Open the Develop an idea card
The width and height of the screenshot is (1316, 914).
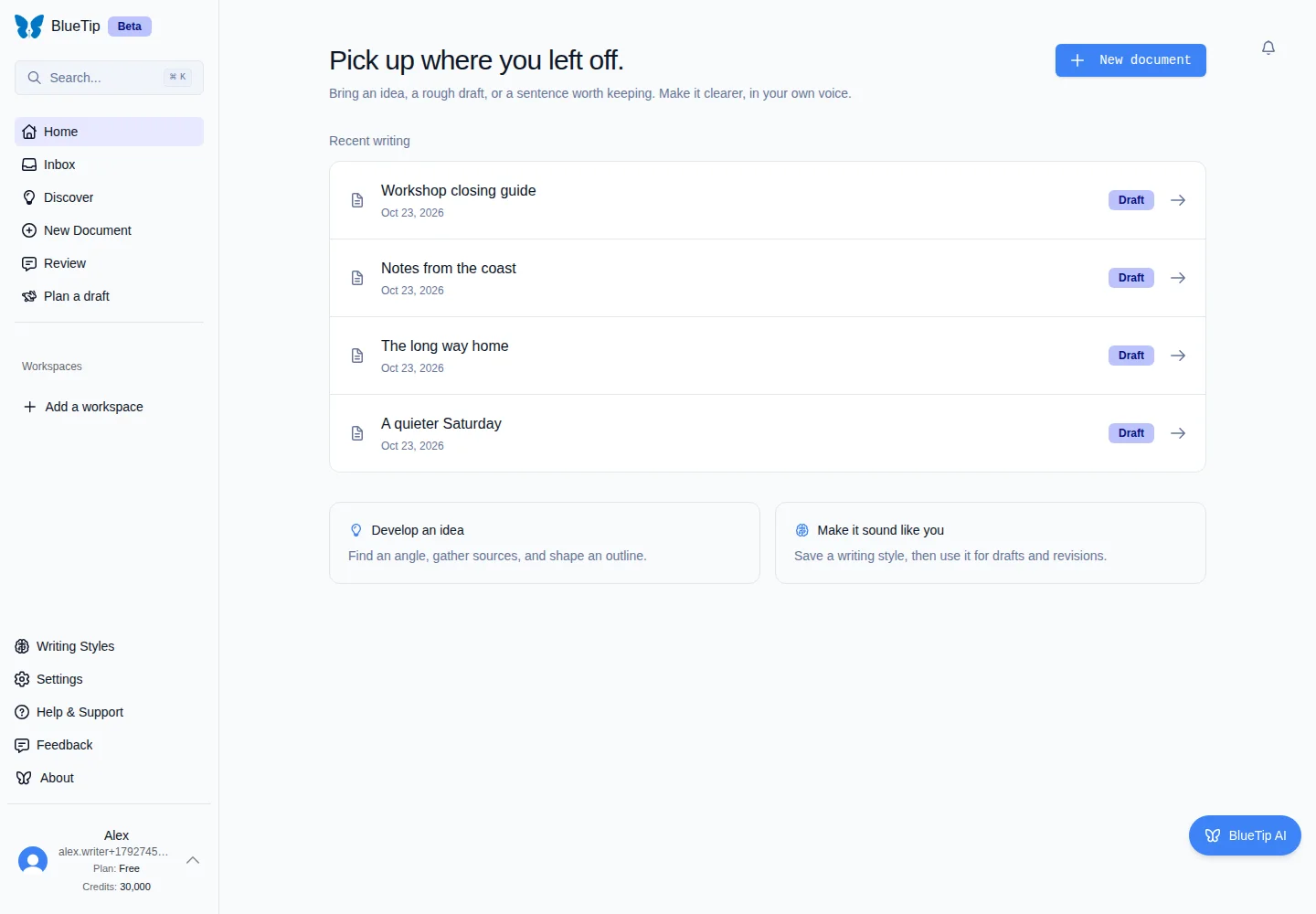[545, 543]
